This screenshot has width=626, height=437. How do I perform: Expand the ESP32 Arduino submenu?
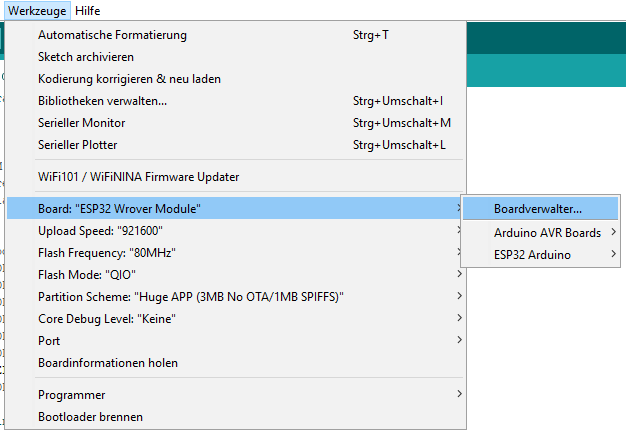(x=541, y=255)
